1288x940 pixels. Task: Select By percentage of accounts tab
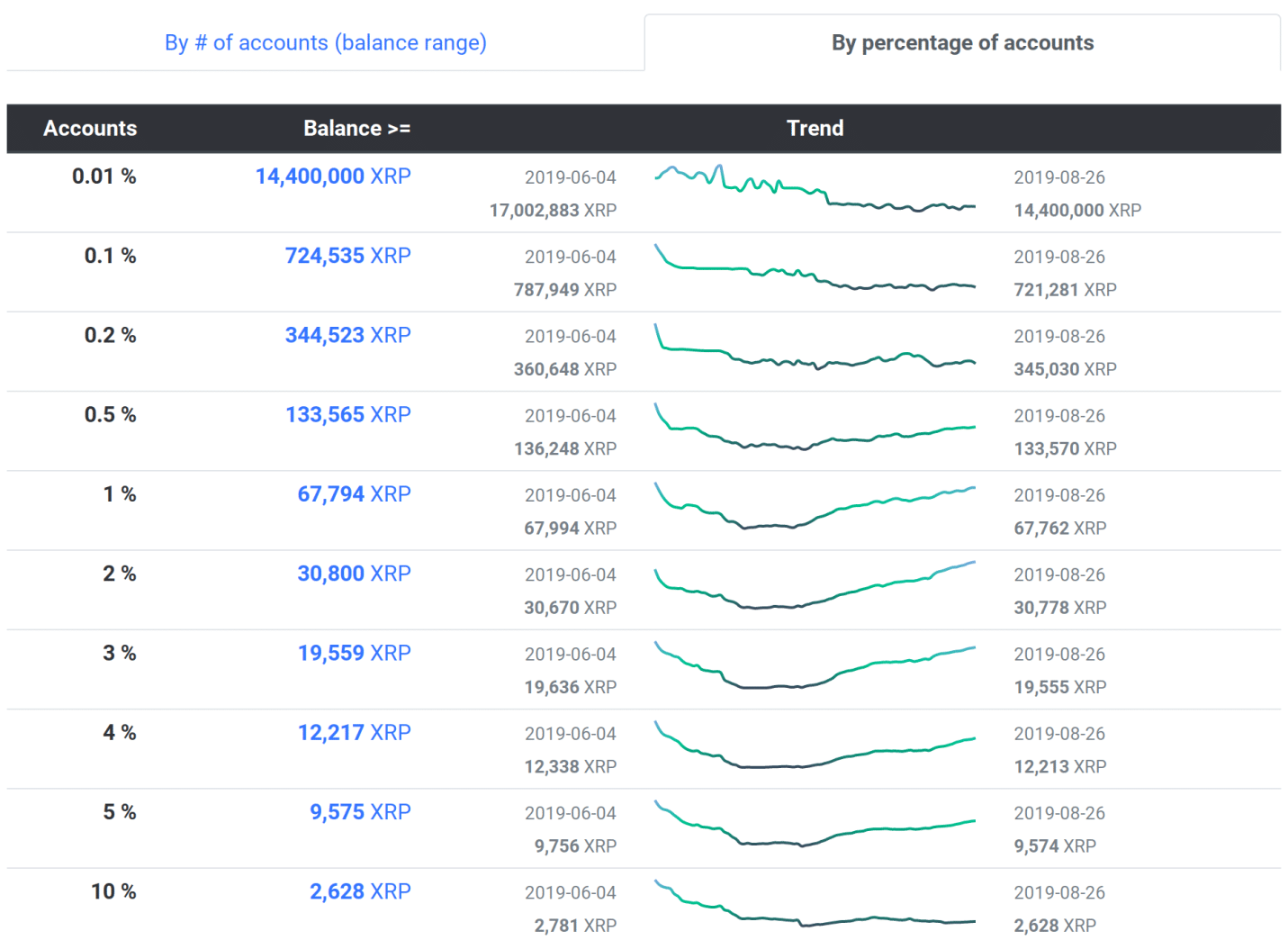coord(961,42)
